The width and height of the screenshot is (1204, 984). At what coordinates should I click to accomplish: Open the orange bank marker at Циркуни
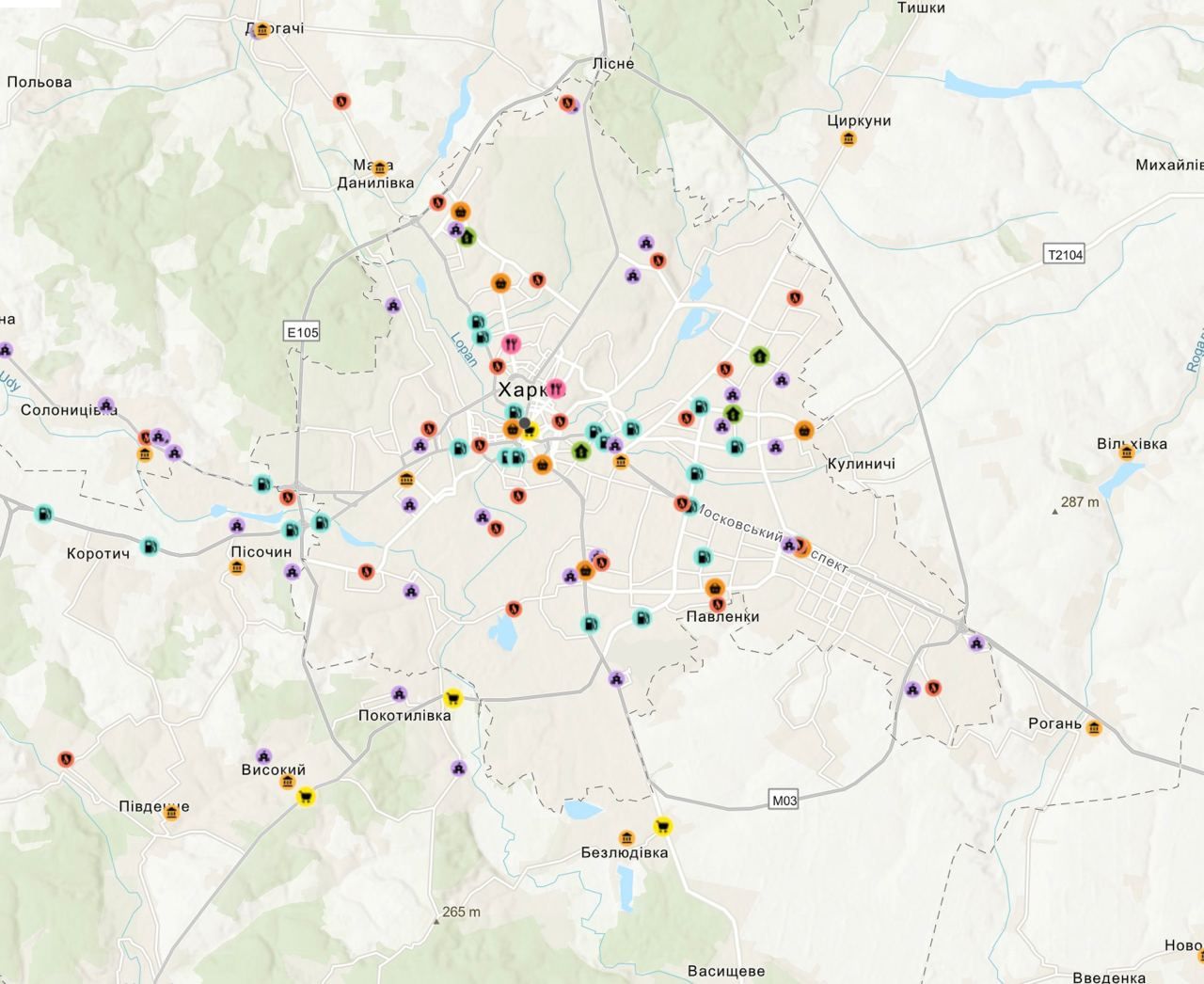pyautogui.click(x=849, y=140)
